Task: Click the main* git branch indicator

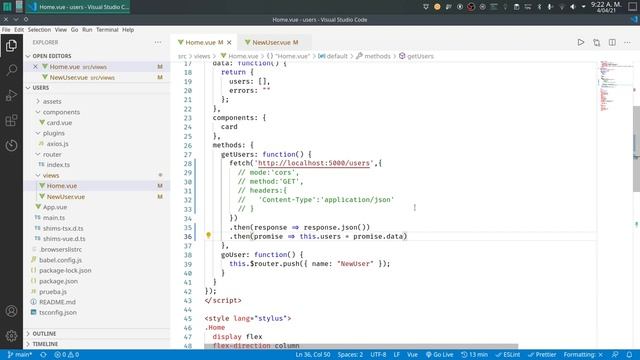Action: (x=20, y=355)
